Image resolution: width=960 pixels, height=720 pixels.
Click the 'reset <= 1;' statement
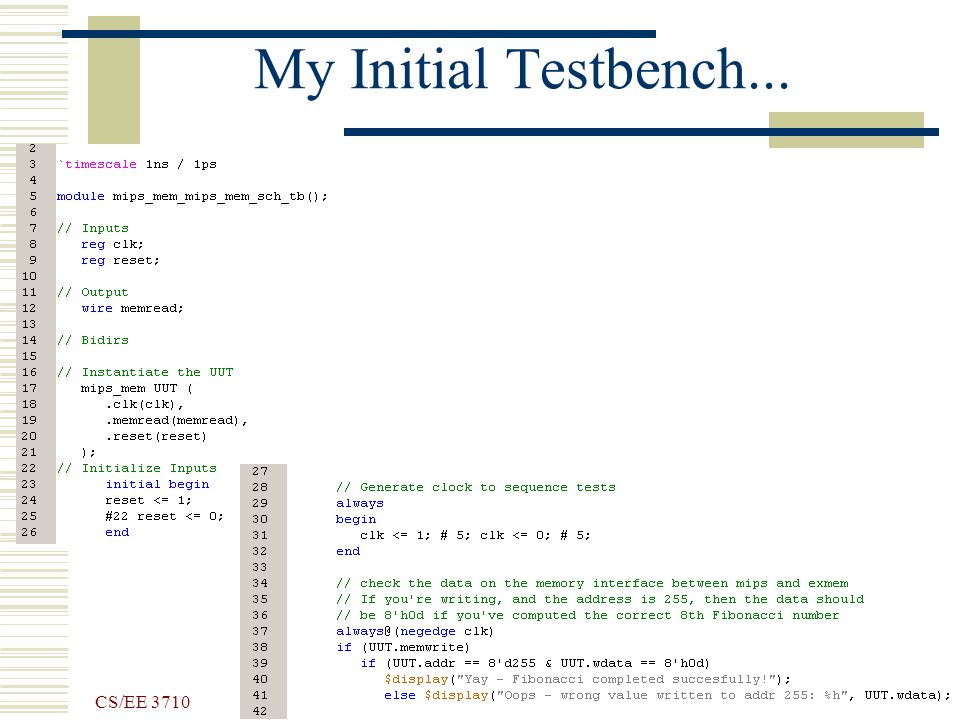[x=148, y=500]
